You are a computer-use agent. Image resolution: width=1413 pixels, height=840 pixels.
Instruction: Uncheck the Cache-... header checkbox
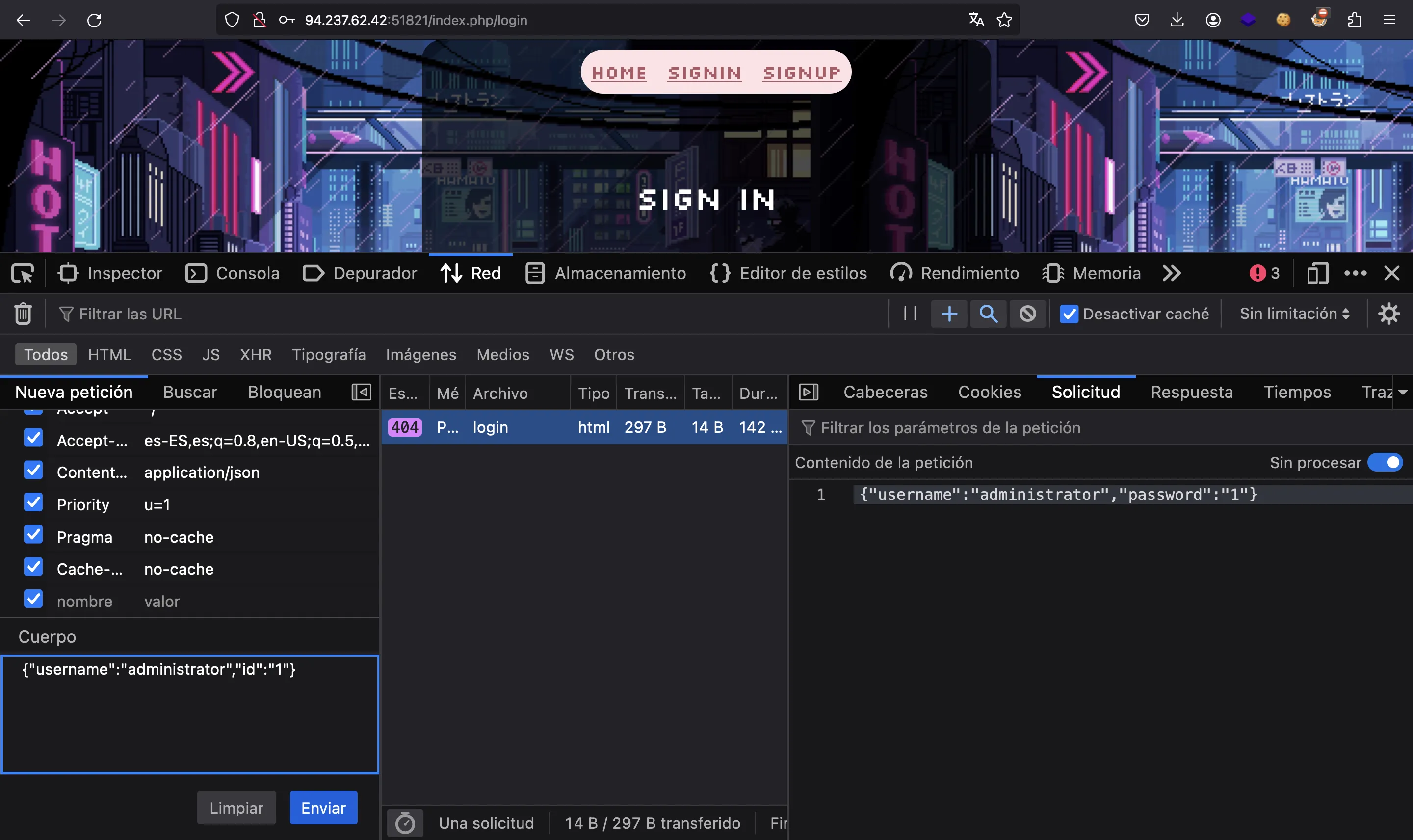click(x=33, y=567)
